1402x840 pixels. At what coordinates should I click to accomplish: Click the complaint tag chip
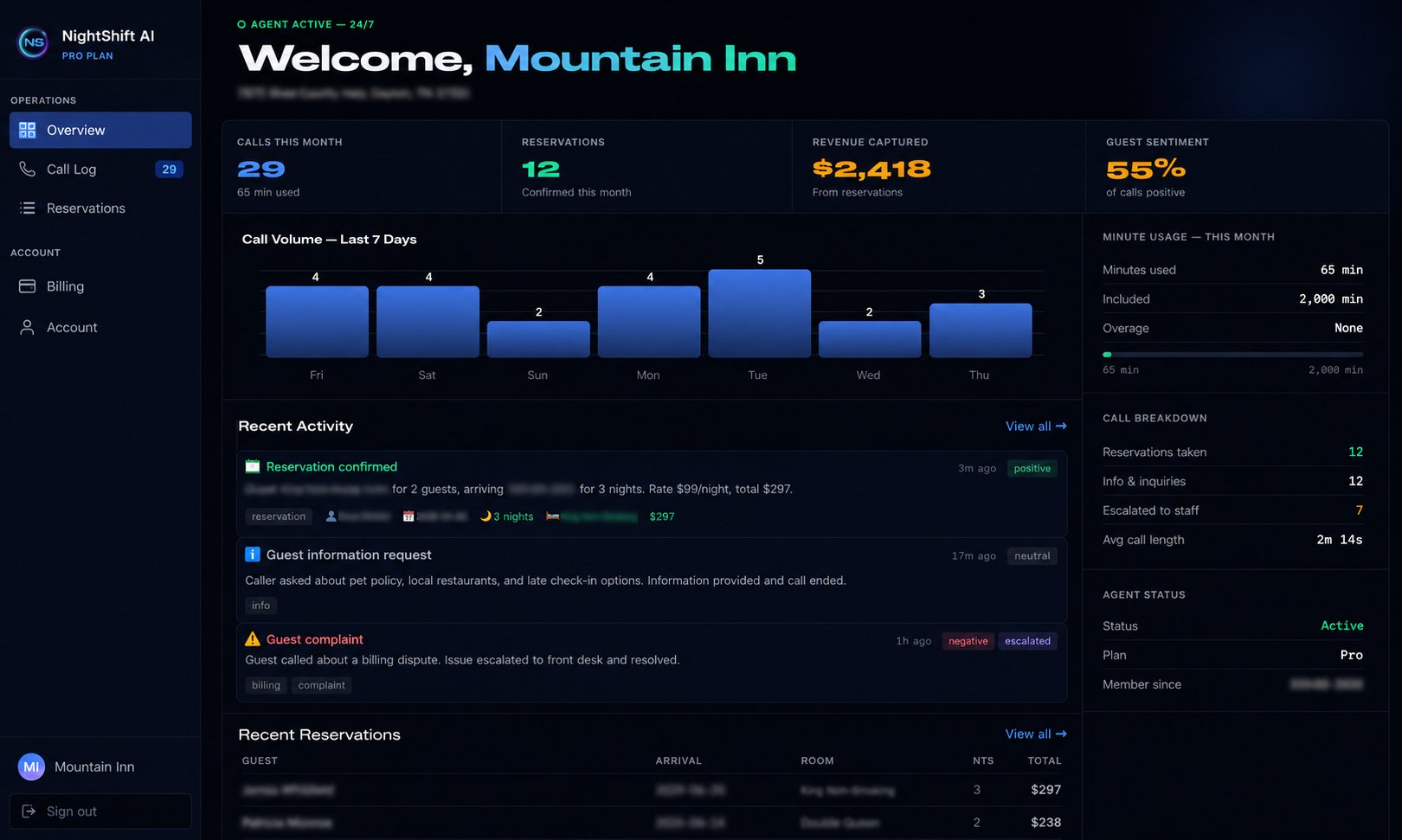pyautogui.click(x=321, y=685)
